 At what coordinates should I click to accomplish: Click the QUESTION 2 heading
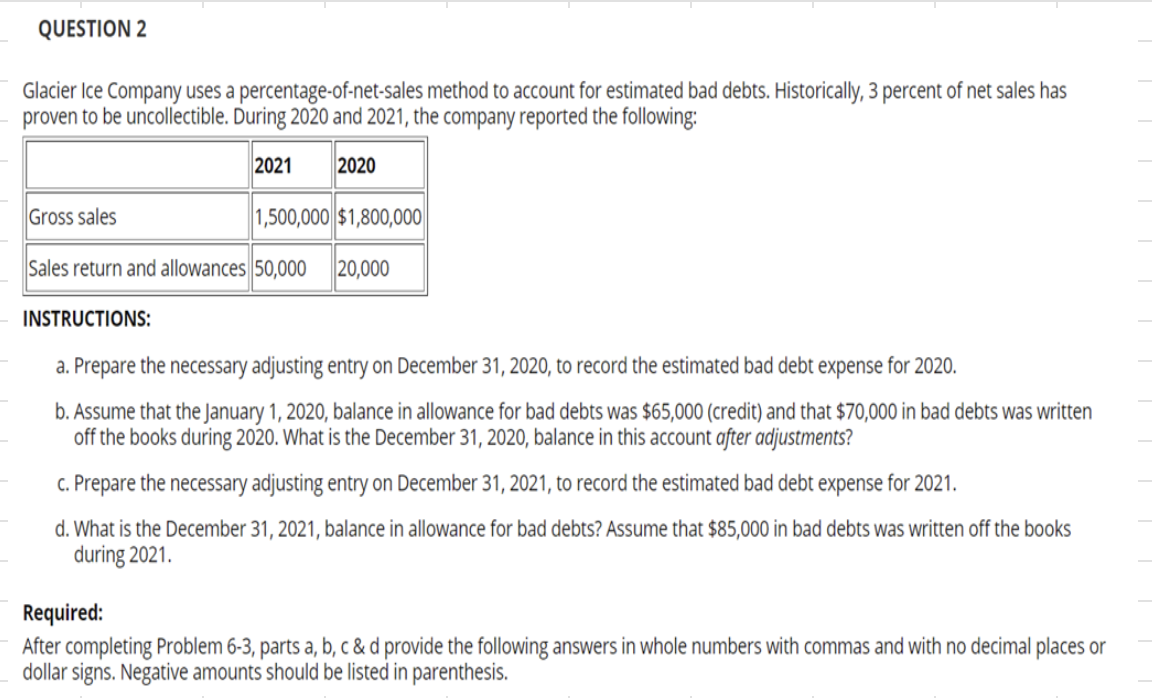point(92,29)
